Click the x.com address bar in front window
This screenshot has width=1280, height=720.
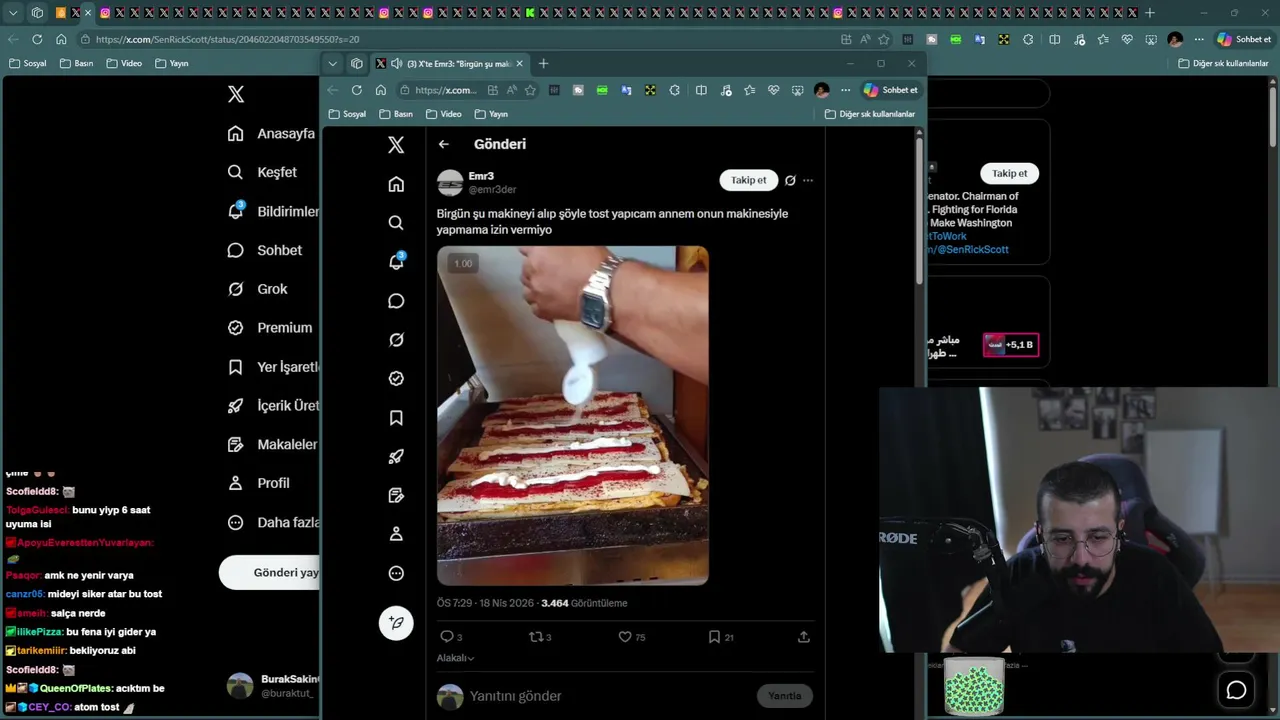pyautogui.click(x=445, y=90)
